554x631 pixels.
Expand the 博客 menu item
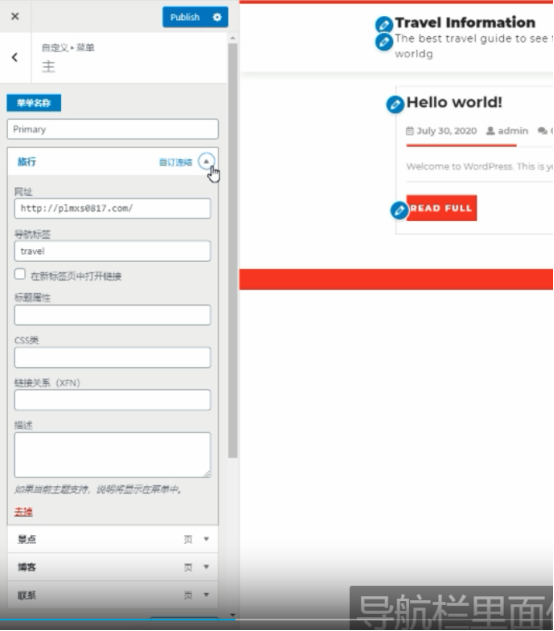click(x=206, y=567)
